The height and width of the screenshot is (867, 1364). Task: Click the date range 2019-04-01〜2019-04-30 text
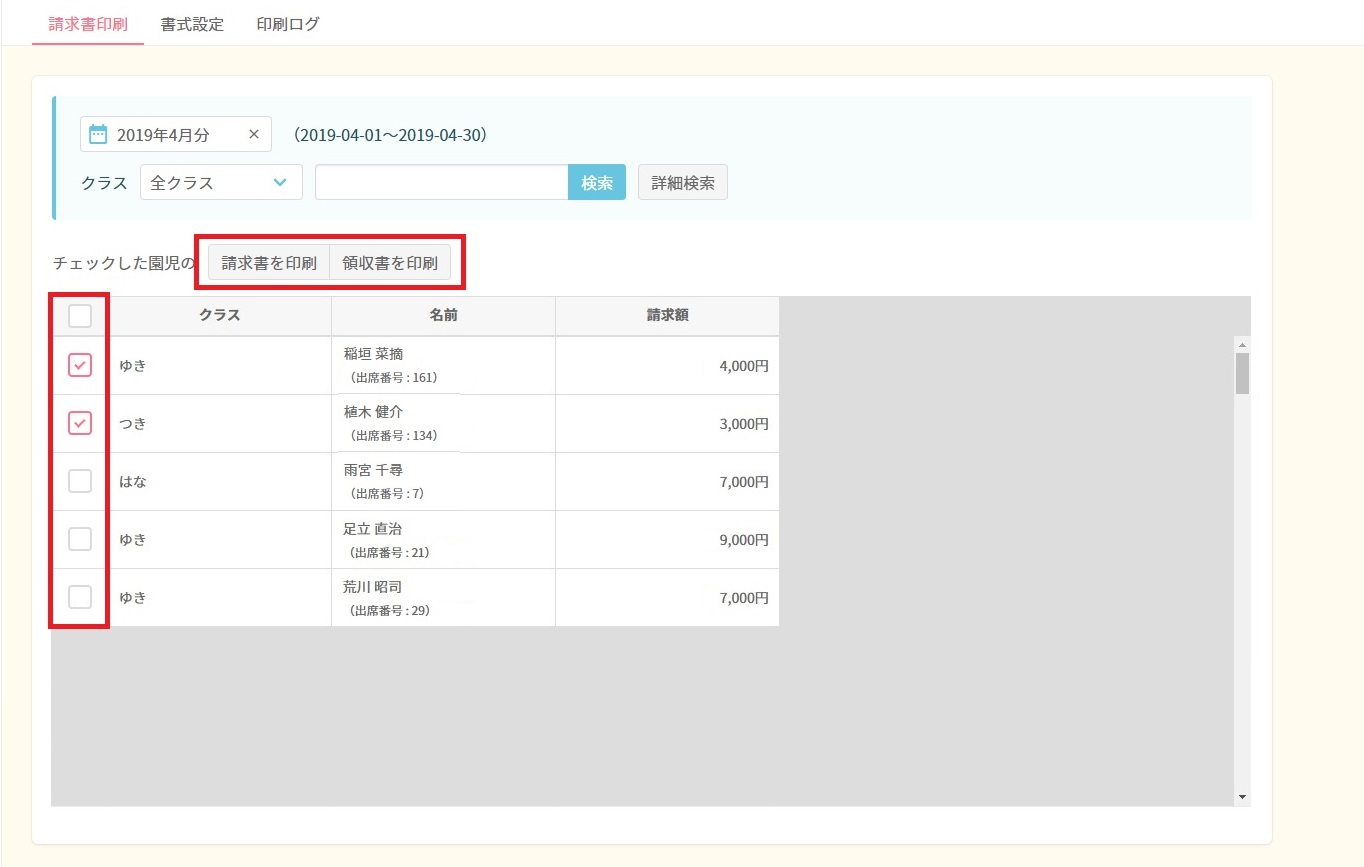click(391, 134)
